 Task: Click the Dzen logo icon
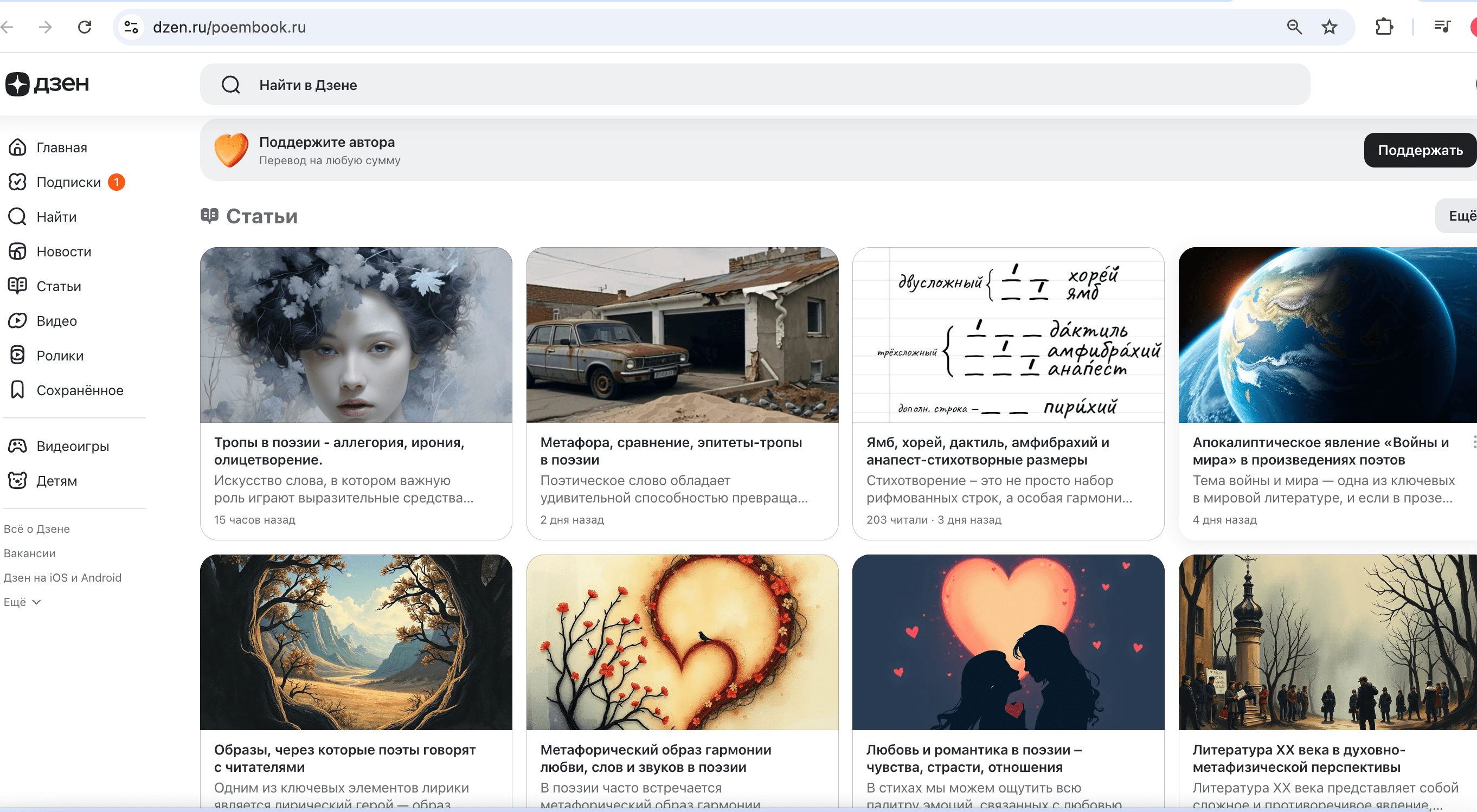[x=18, y=84]
